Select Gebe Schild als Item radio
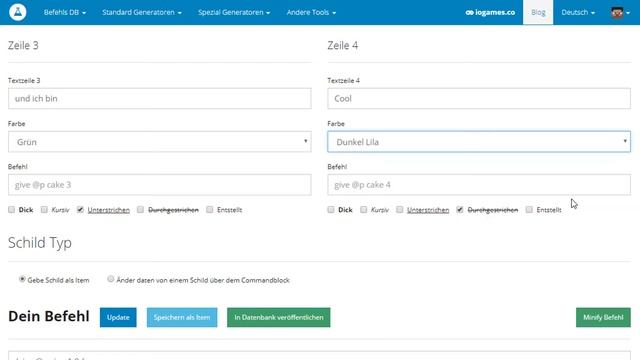Viewport: 640px width, 360px height. tap(22, 279)
